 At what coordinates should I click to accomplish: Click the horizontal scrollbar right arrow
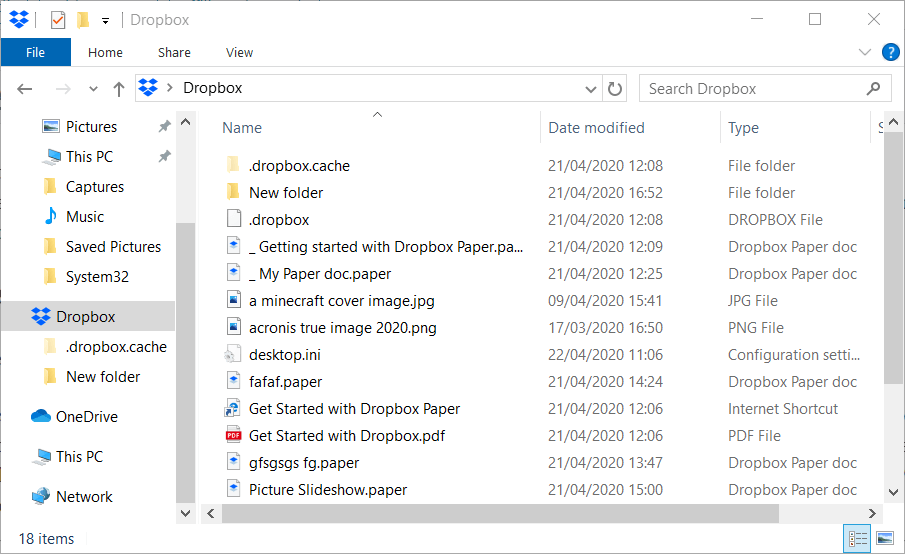[x=872, y=513]
